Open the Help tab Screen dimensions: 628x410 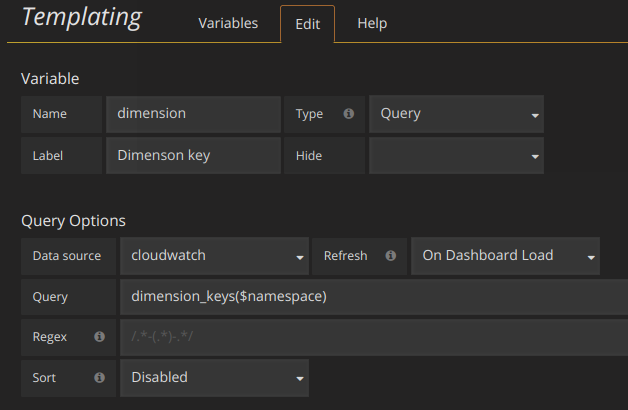pos(372,23)
